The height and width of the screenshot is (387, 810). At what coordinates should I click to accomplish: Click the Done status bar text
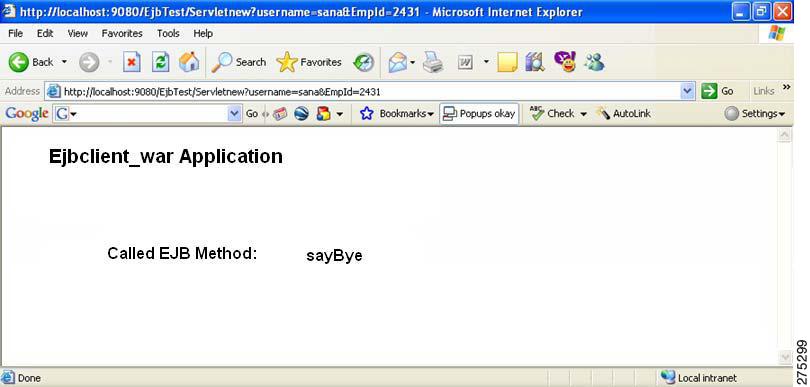(x=29, y=378)
